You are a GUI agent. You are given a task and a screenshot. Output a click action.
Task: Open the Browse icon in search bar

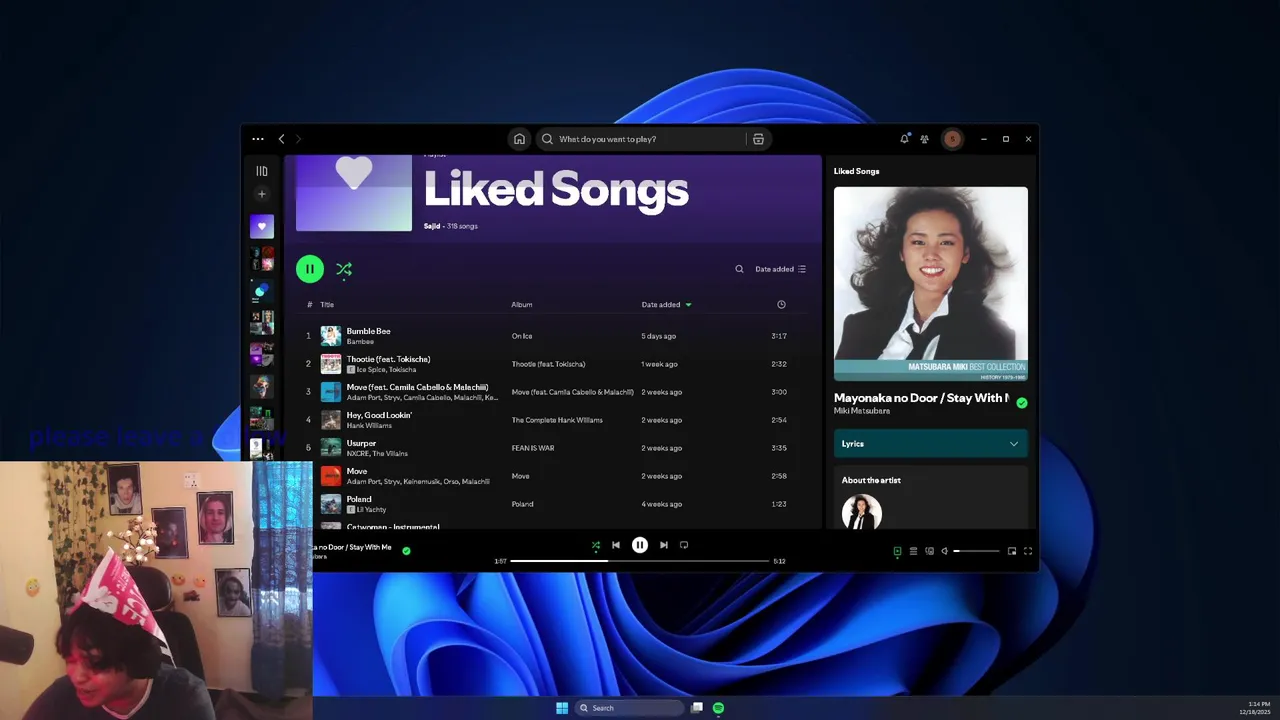point(758,139)
